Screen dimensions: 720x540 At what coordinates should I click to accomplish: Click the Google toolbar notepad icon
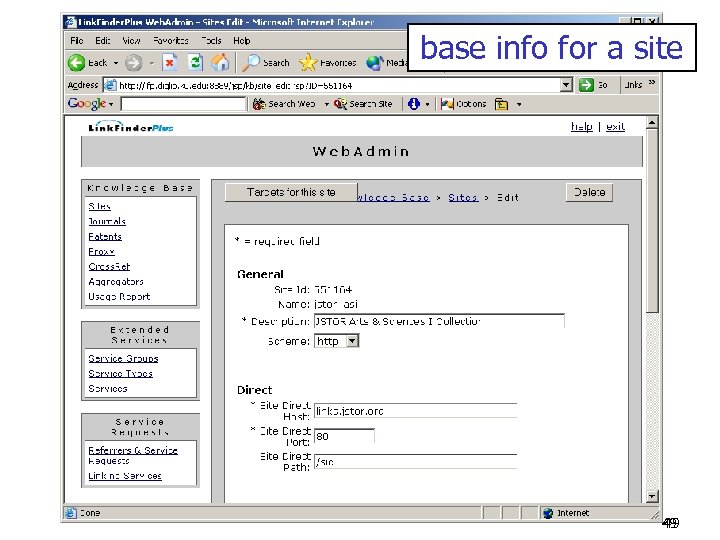click(x=501, y=104)
